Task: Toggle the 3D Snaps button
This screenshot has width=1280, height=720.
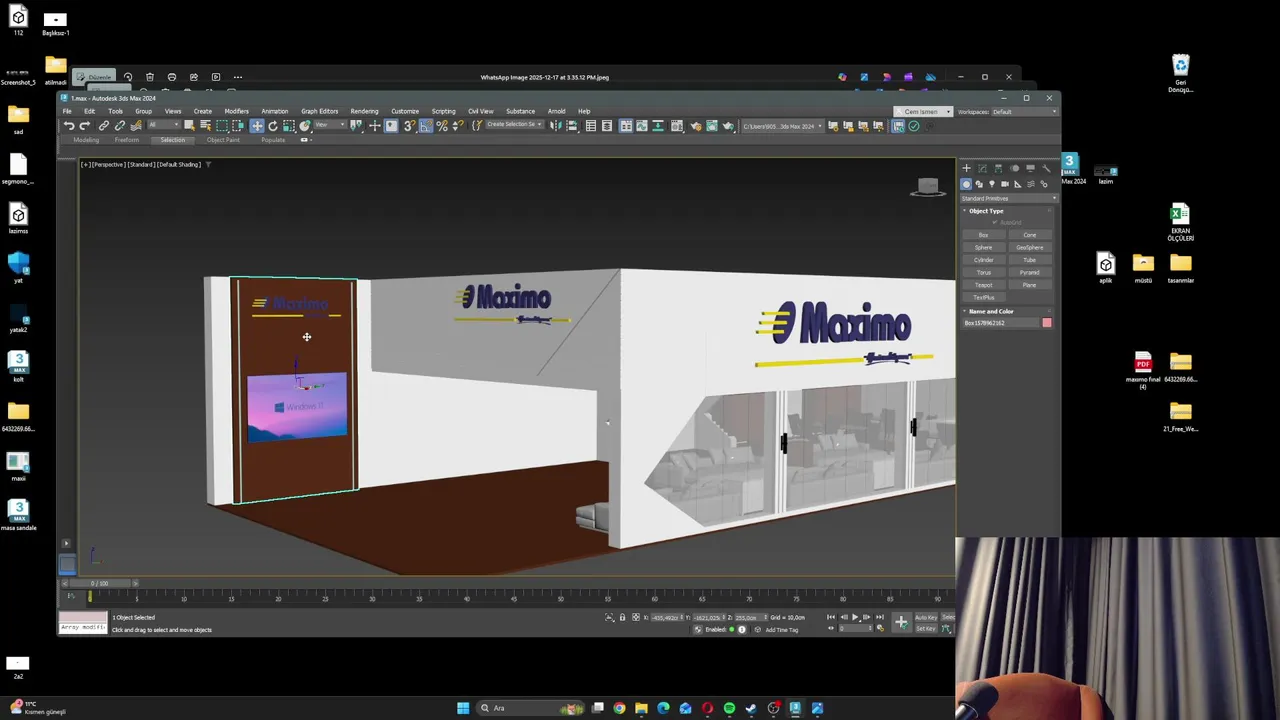Action: tap(410, 125)
